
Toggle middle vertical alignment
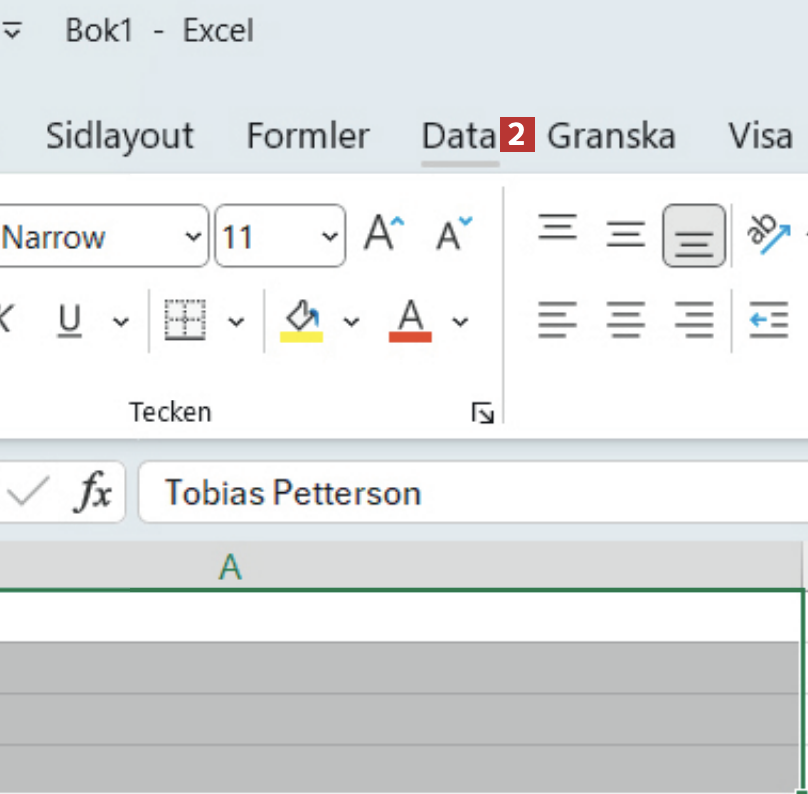[626, 236]
